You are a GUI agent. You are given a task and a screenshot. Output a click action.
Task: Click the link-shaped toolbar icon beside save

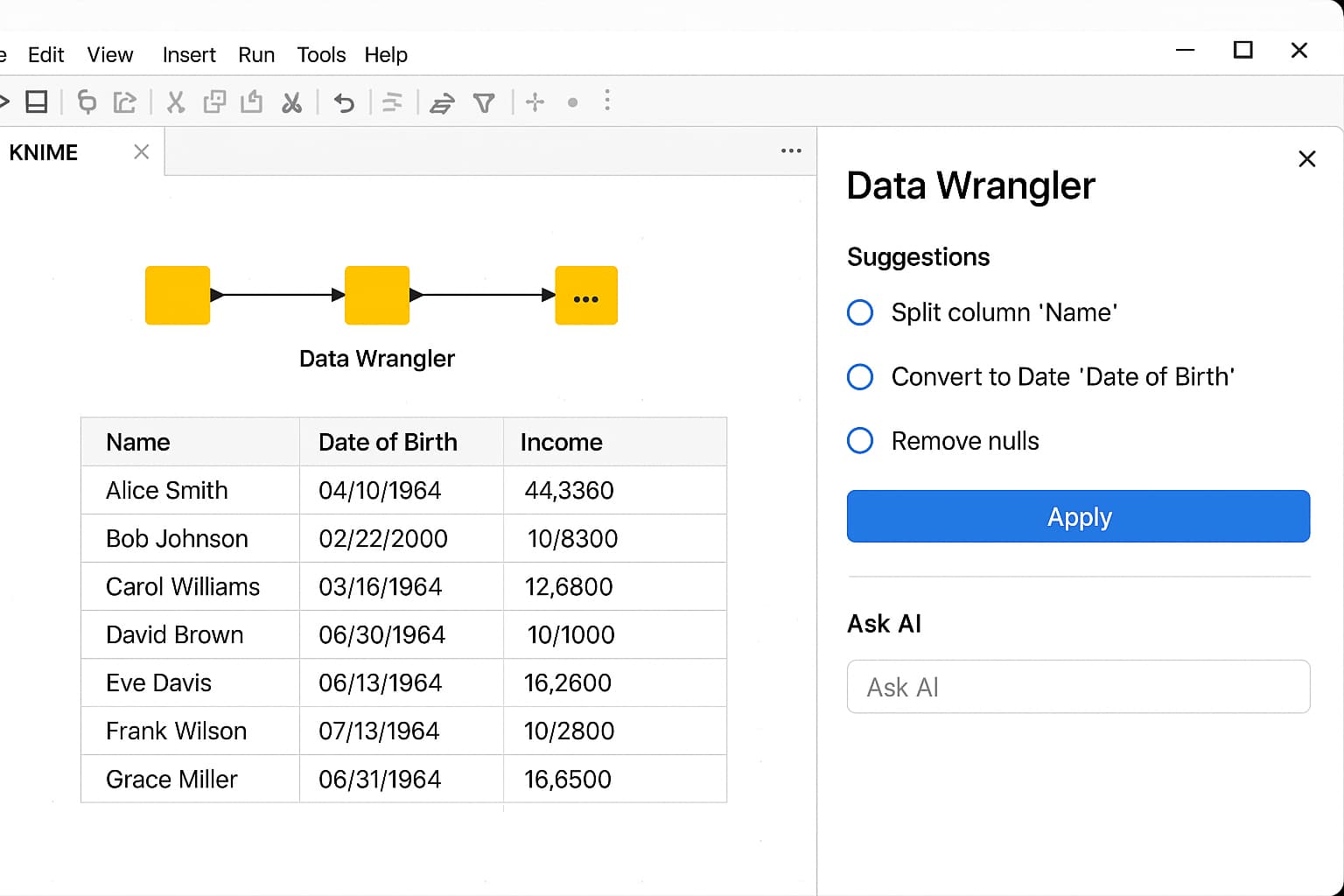(x=87, y=102)
